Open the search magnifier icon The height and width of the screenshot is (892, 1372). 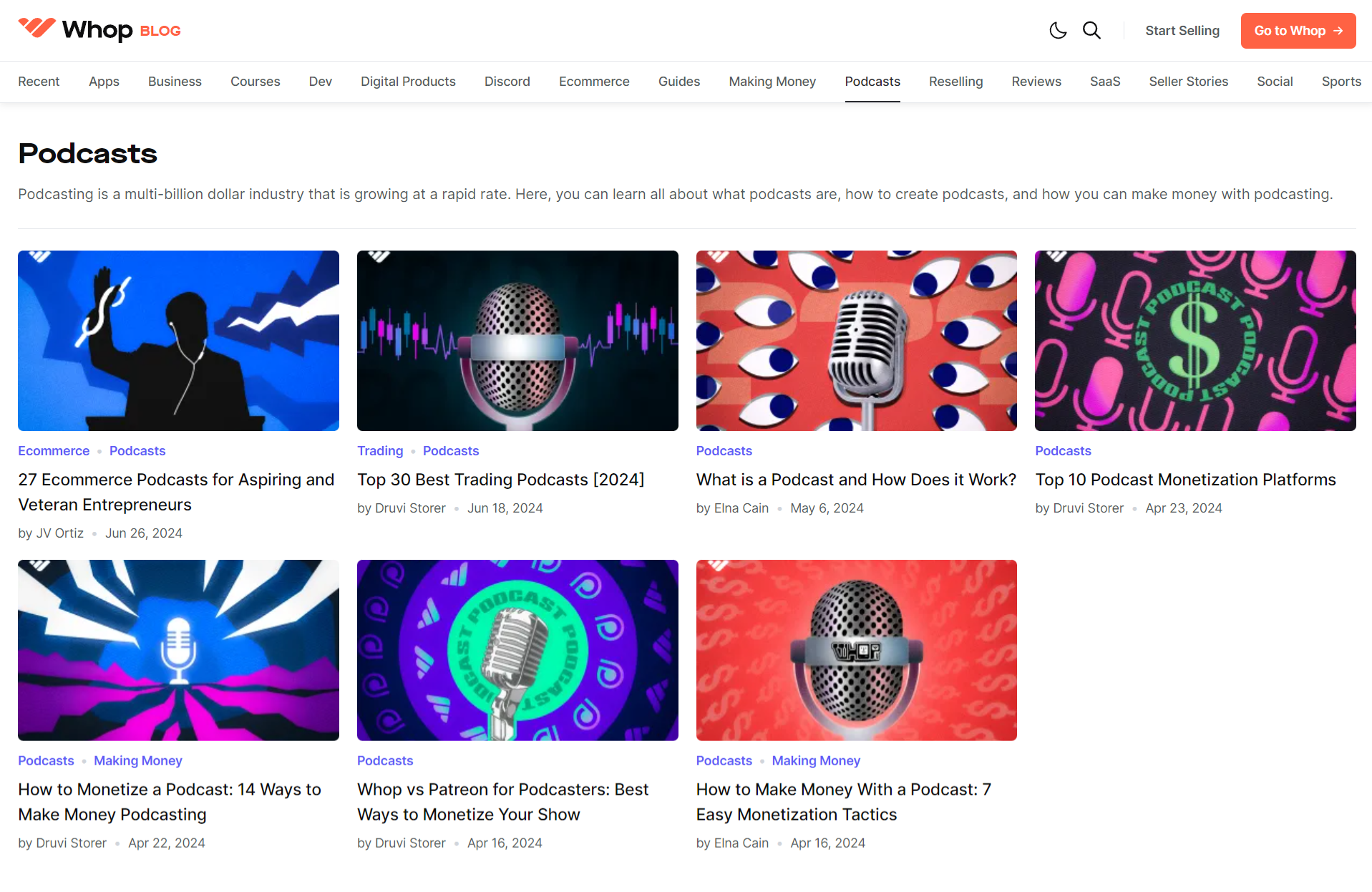tap(1091, 30)
